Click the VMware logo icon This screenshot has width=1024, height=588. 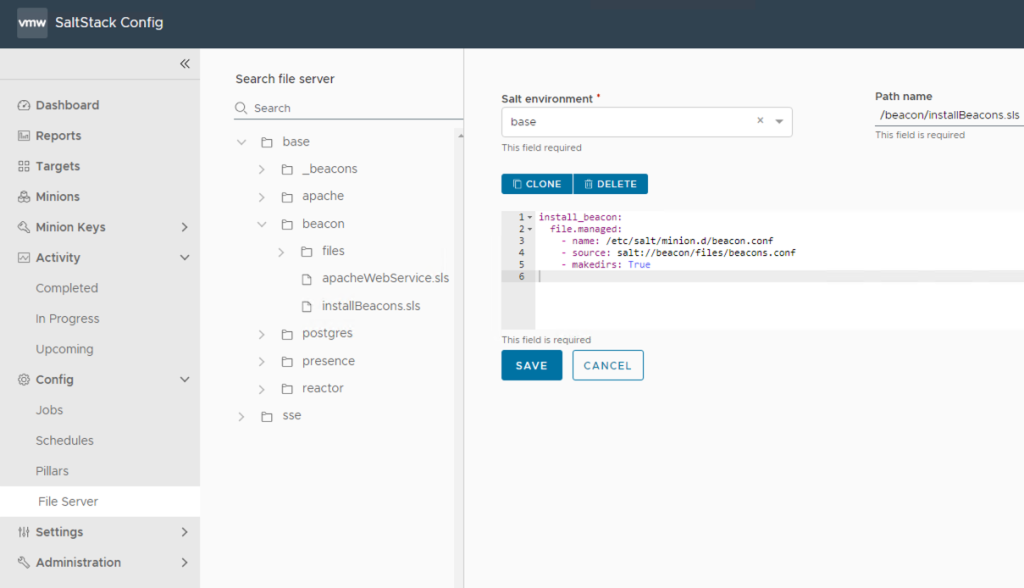32,23
